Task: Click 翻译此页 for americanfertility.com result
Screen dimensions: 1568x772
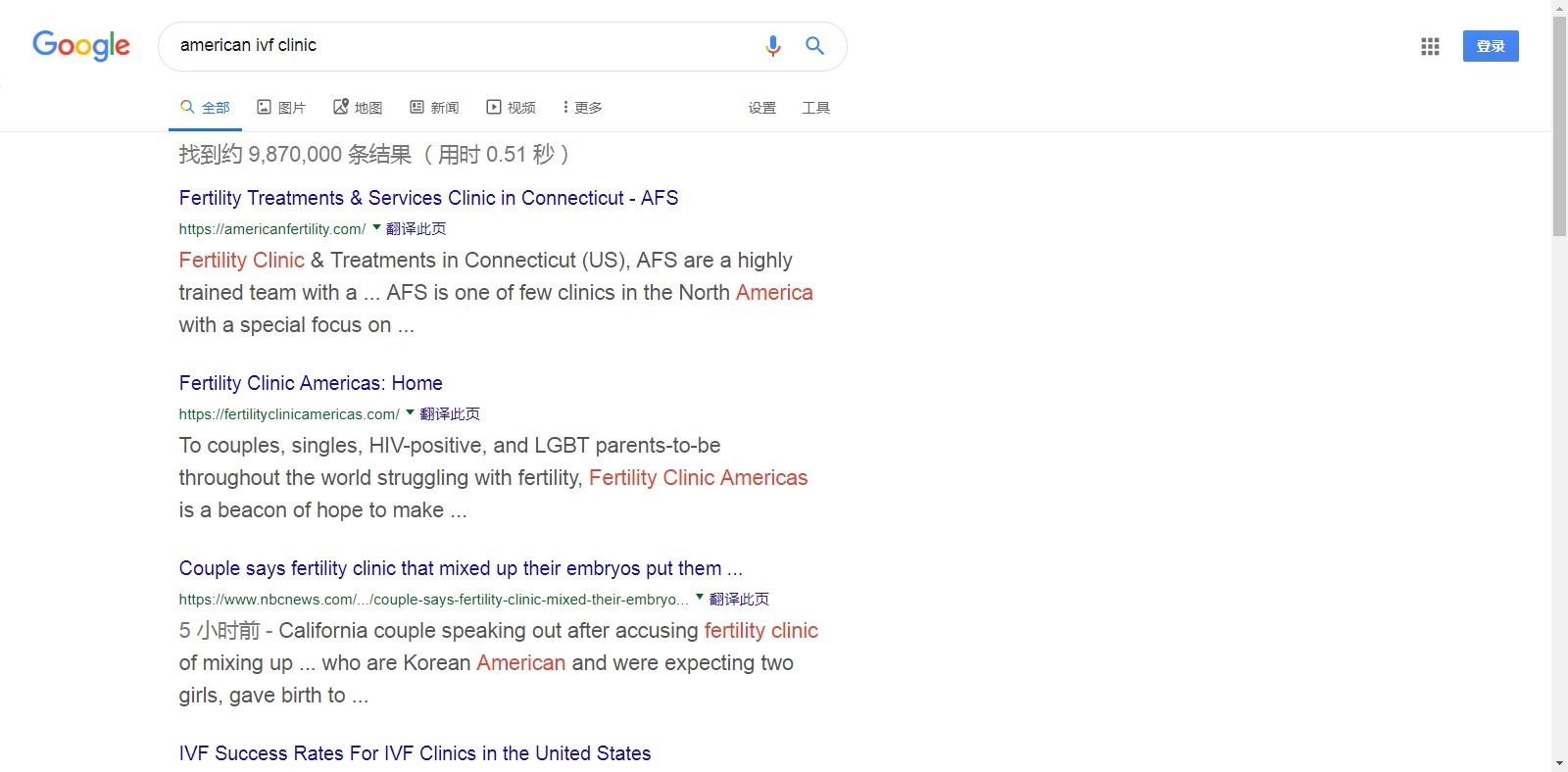Action: [416, 228]
